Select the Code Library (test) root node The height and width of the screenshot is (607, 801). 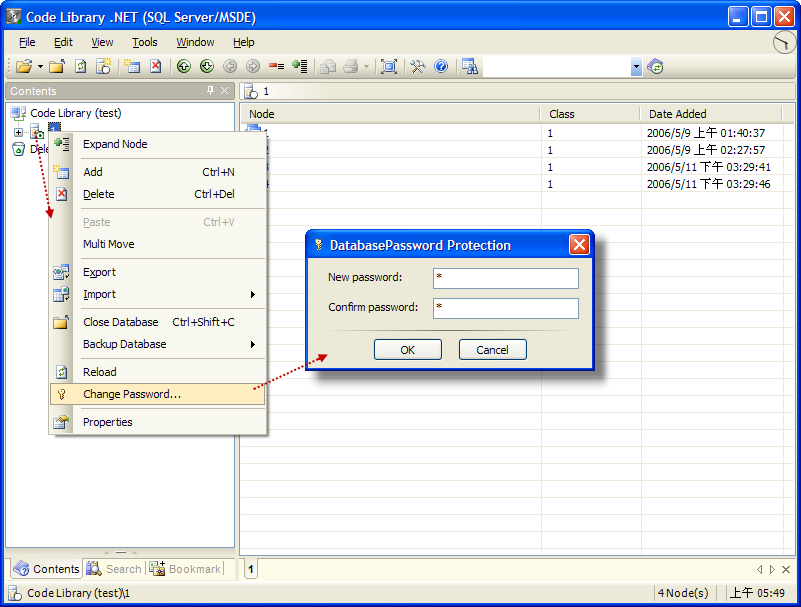pos(76,113)
